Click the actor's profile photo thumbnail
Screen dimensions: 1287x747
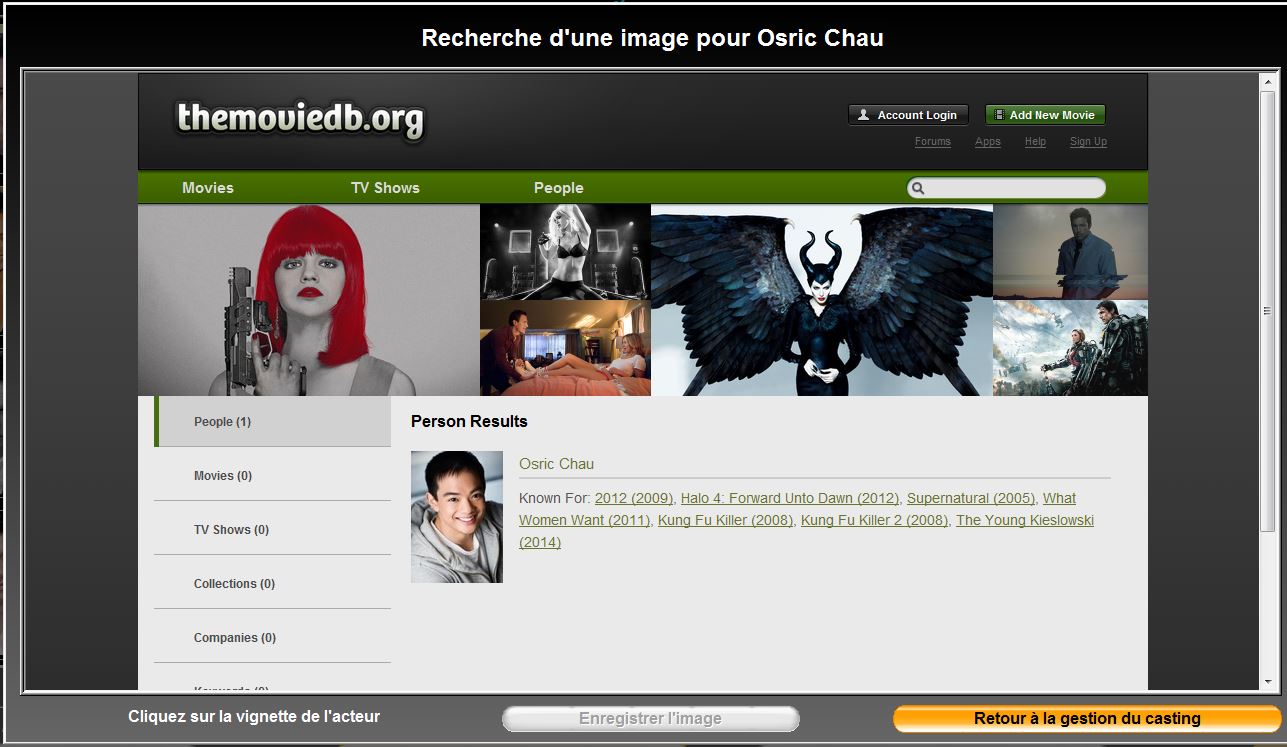[x=457, y=516]
